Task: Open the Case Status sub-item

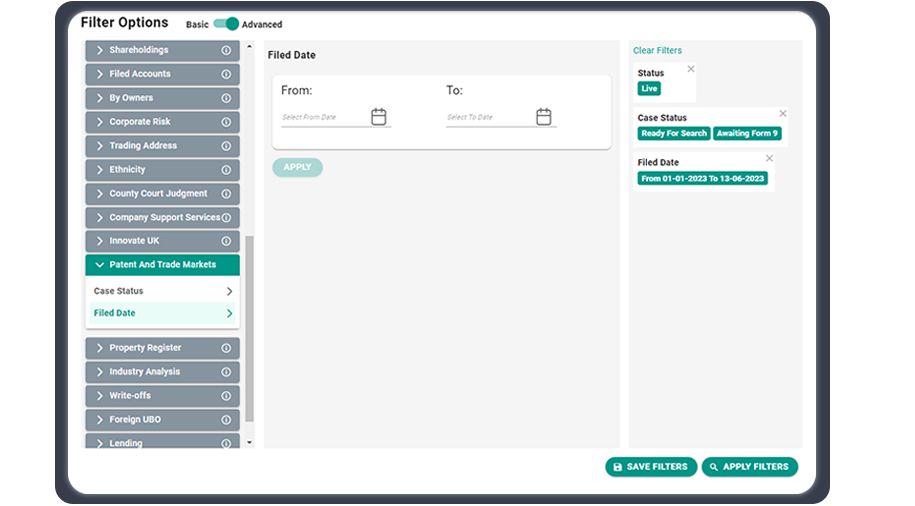Action: tap(163, 291)
